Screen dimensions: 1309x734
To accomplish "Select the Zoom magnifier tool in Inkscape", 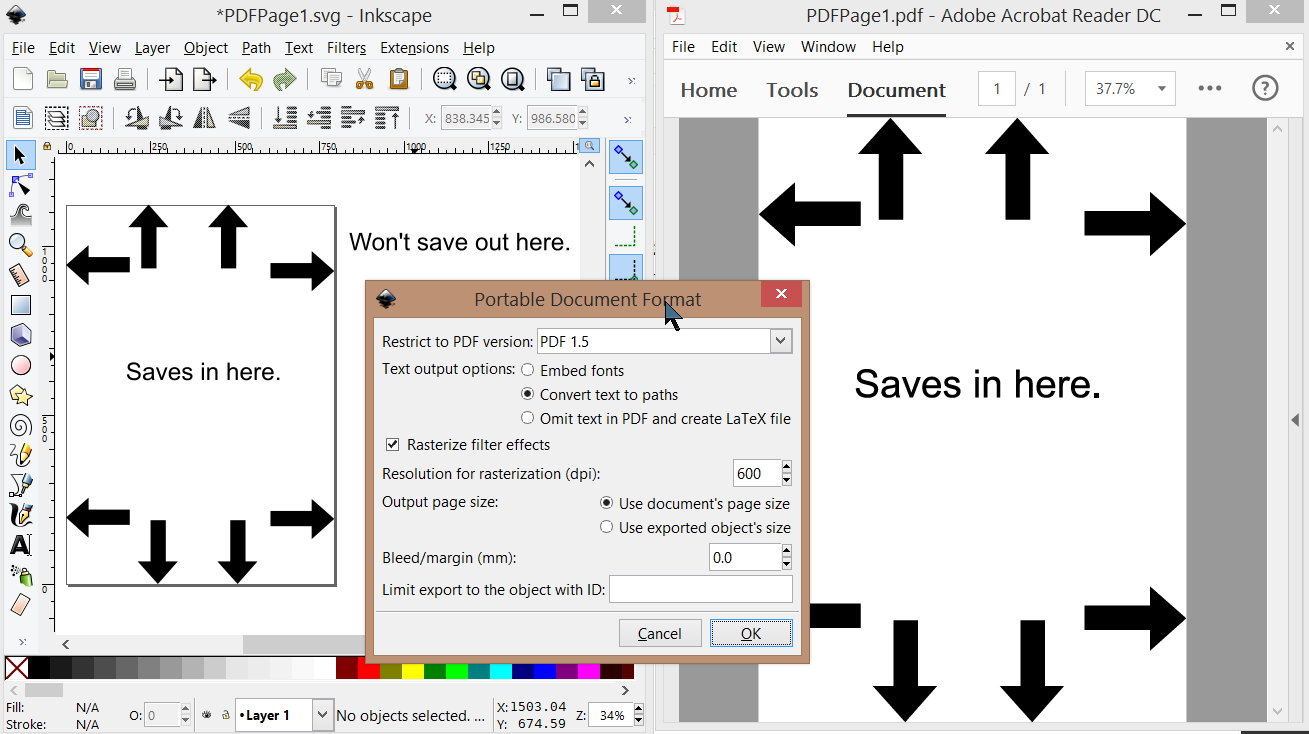I will pyautogui.click(x=20, y=244).
